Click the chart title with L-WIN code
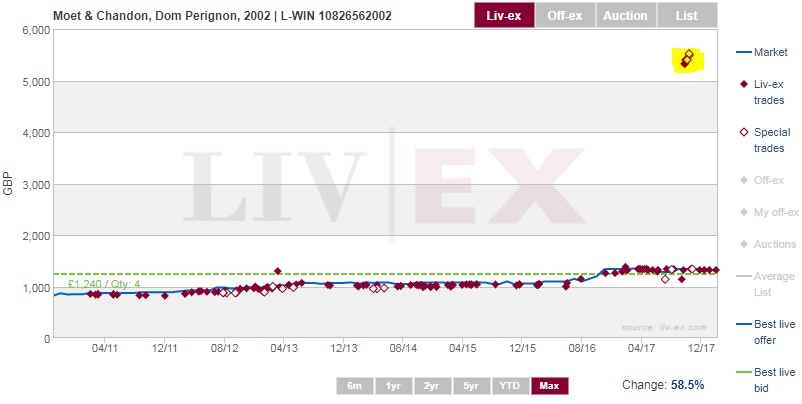This screenshot has width=802, height=404. click(x=222, y=15)
